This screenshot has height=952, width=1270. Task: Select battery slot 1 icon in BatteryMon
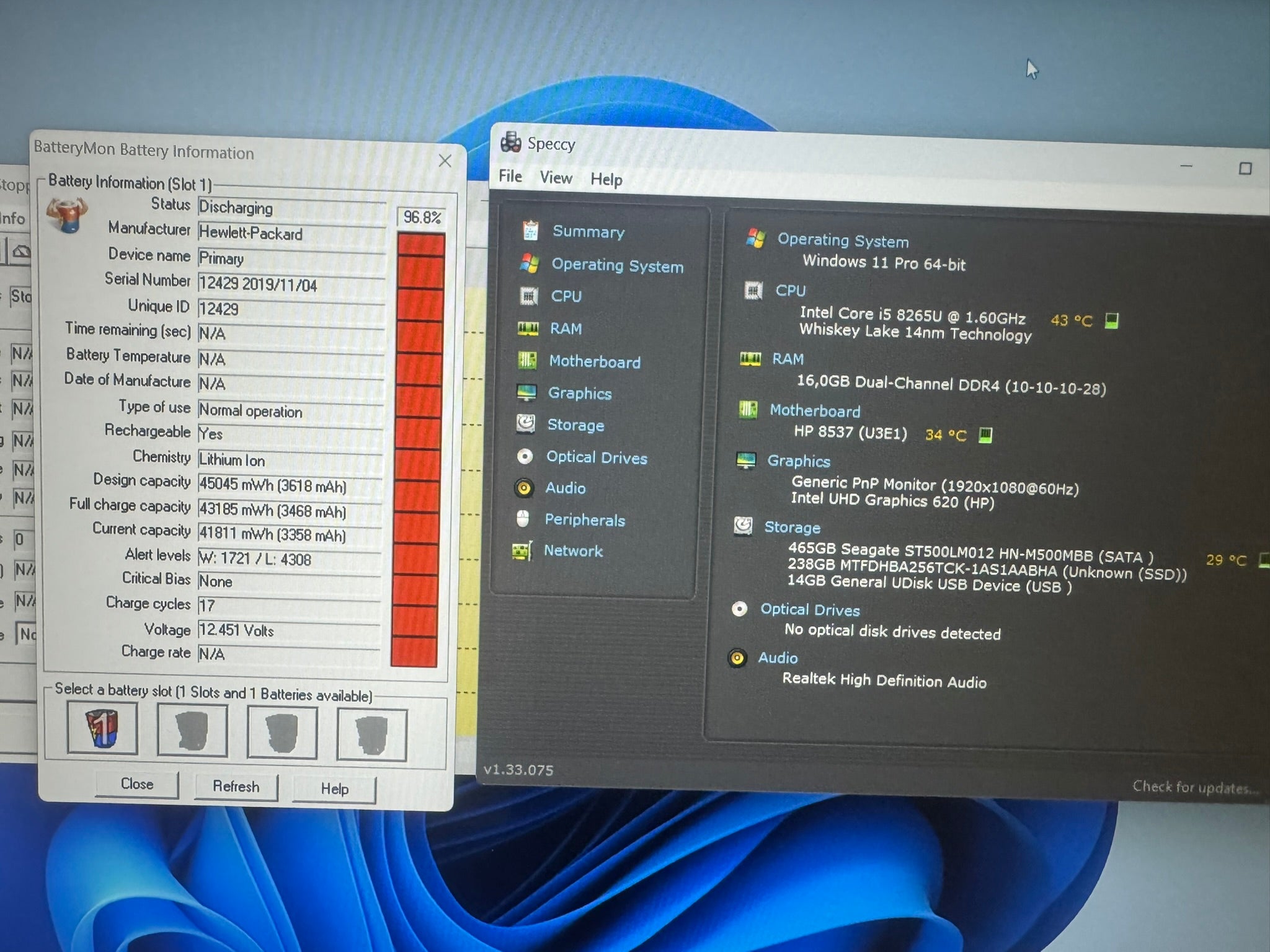pos(102,728)
